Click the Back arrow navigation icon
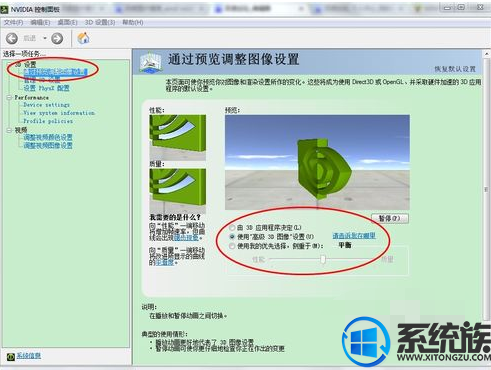The width and height of the screenshot is (491, 370). click(12, 38)
